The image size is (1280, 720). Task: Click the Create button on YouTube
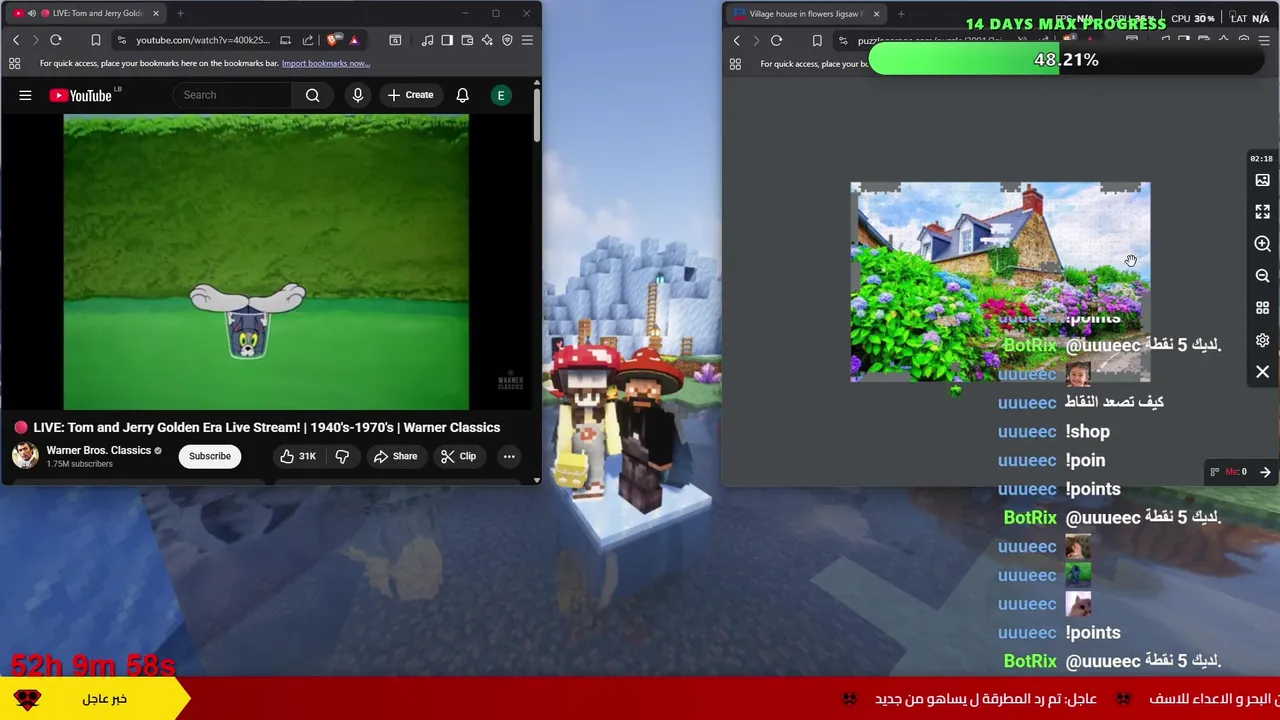click(x=410, y=95)
